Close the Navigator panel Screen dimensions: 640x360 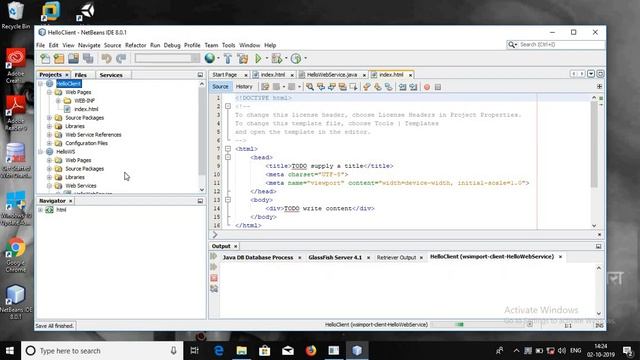click(71, 201)
